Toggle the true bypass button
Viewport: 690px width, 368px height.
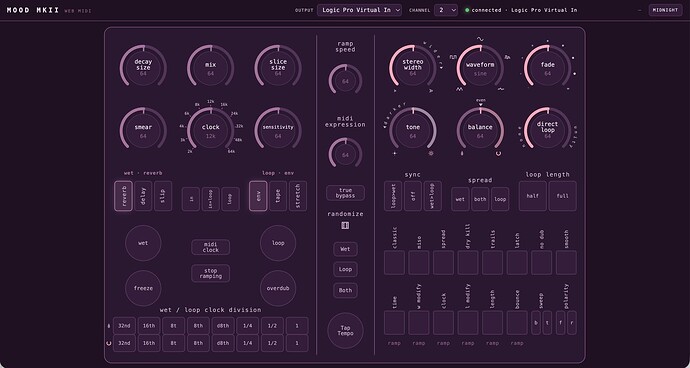(x=345, y=193)
